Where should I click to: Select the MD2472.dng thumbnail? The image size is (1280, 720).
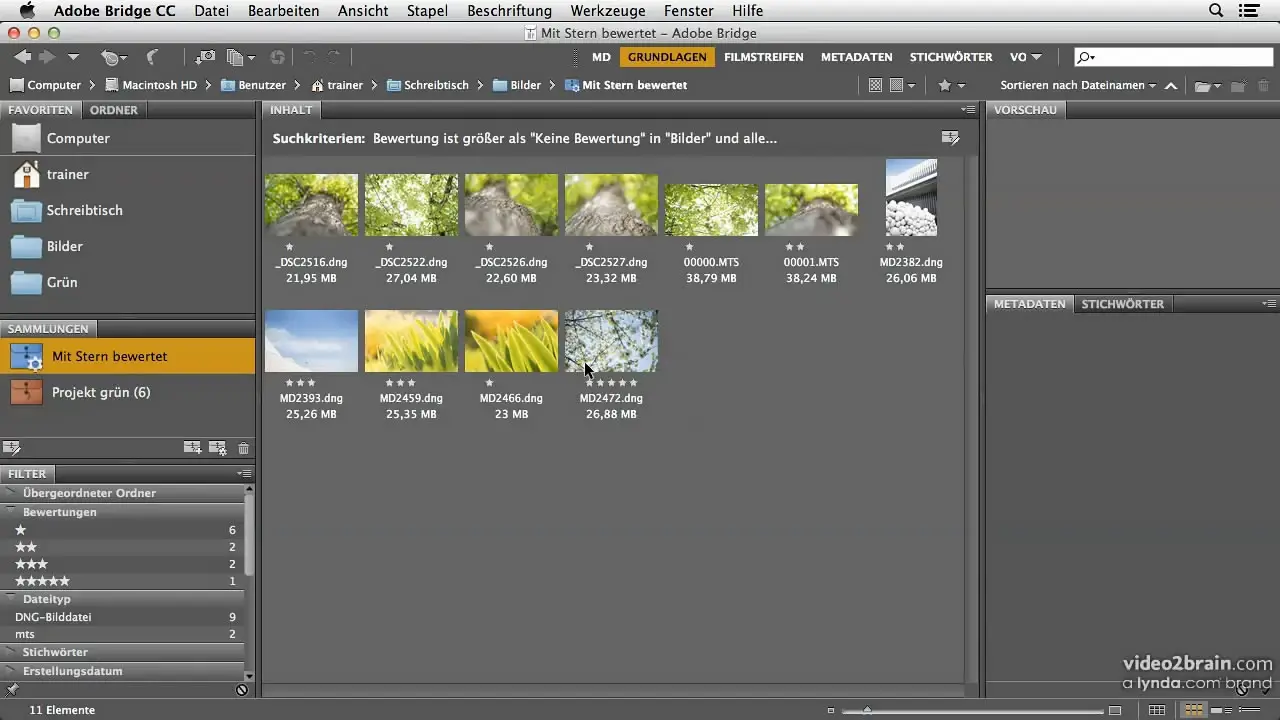tap(611, 341)
